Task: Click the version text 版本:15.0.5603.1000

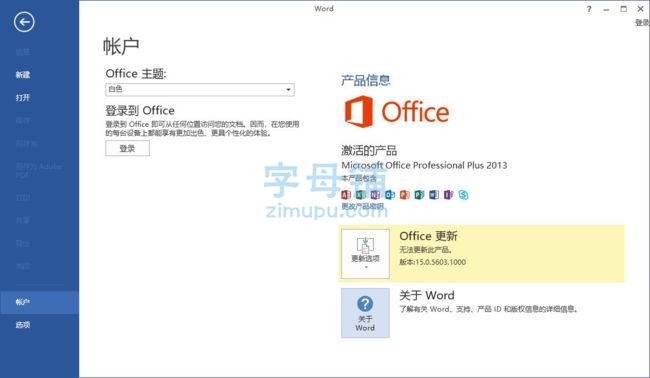Action: click(432, 262)
